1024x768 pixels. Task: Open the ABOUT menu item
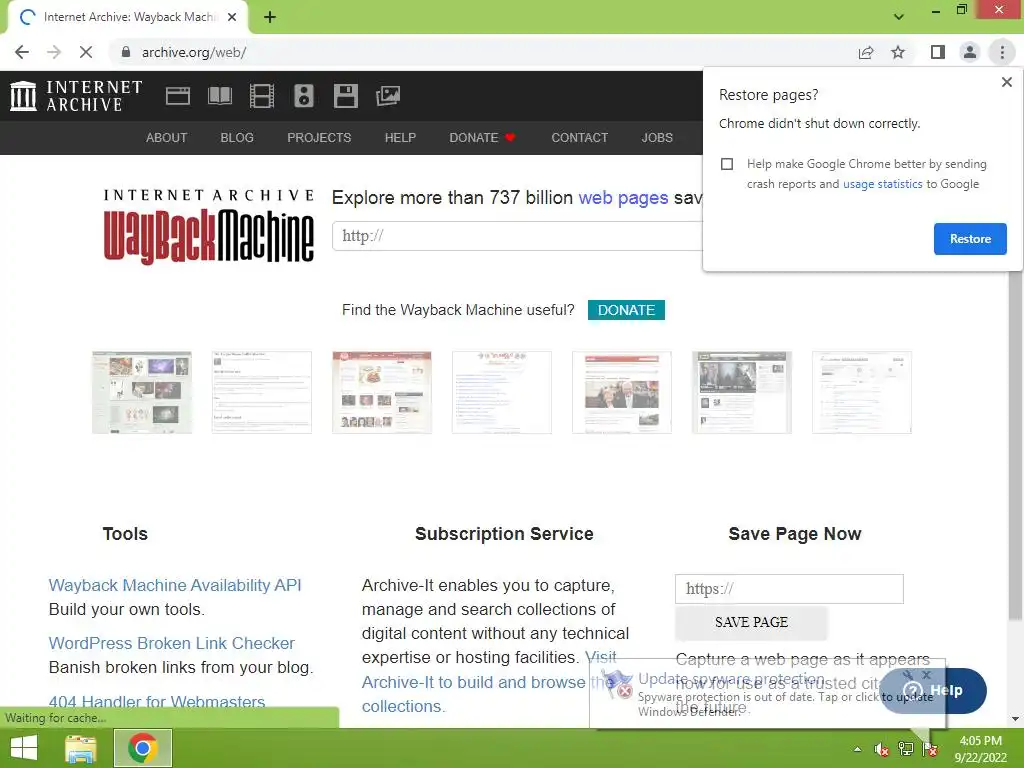167,138
